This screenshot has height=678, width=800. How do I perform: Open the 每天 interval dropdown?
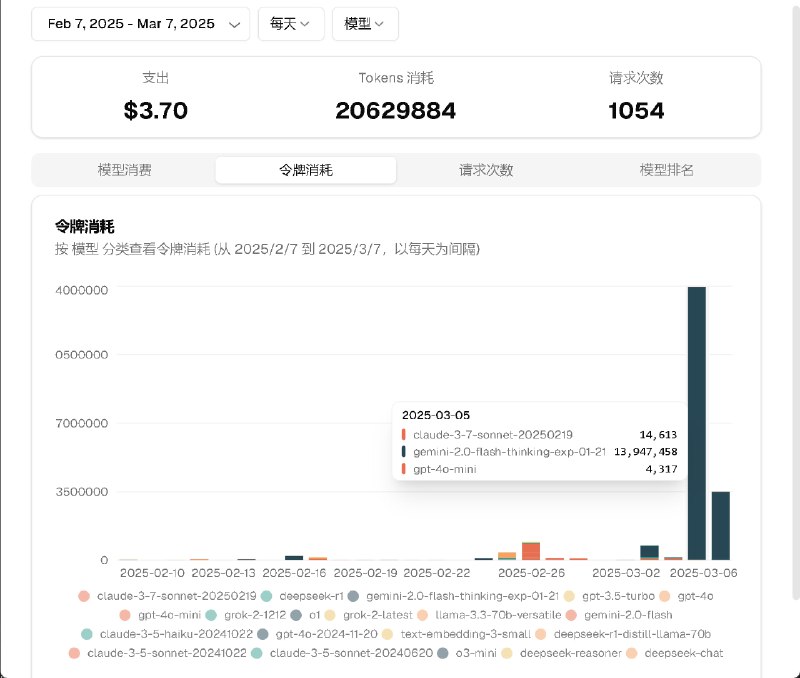pyautogui.click(x=290, y=24)
